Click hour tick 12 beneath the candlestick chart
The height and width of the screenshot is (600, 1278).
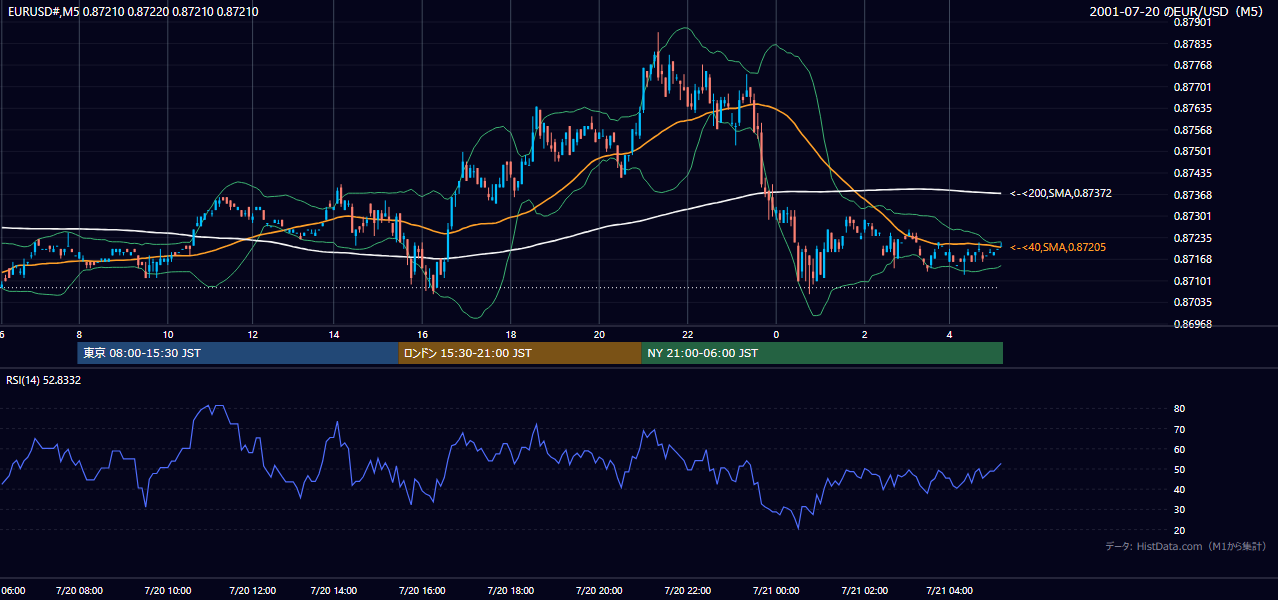coord(253,334)
